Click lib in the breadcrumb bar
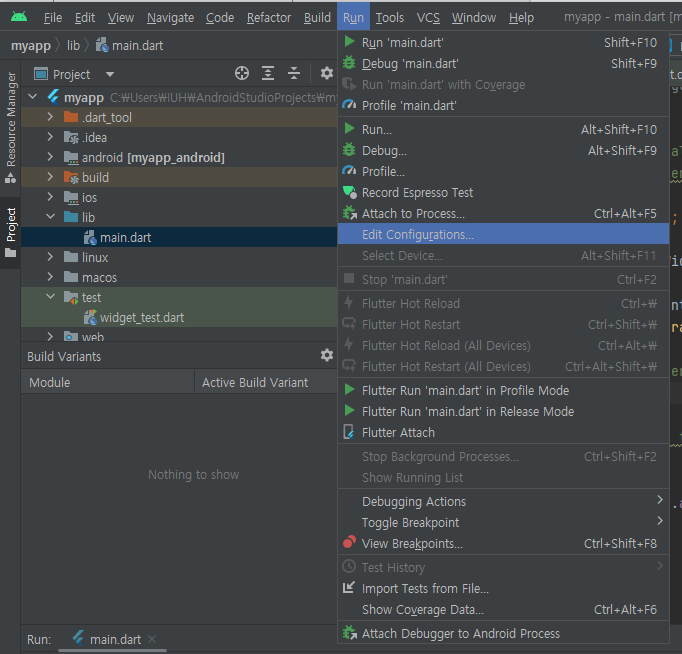The height and width of the screenshot is (654, 682). pyautogui.click(x=73, y=45)
